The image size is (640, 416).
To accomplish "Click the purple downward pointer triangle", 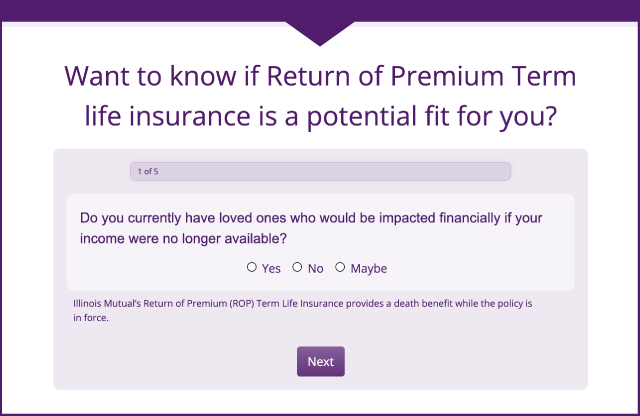I will (x=320, y=32).
